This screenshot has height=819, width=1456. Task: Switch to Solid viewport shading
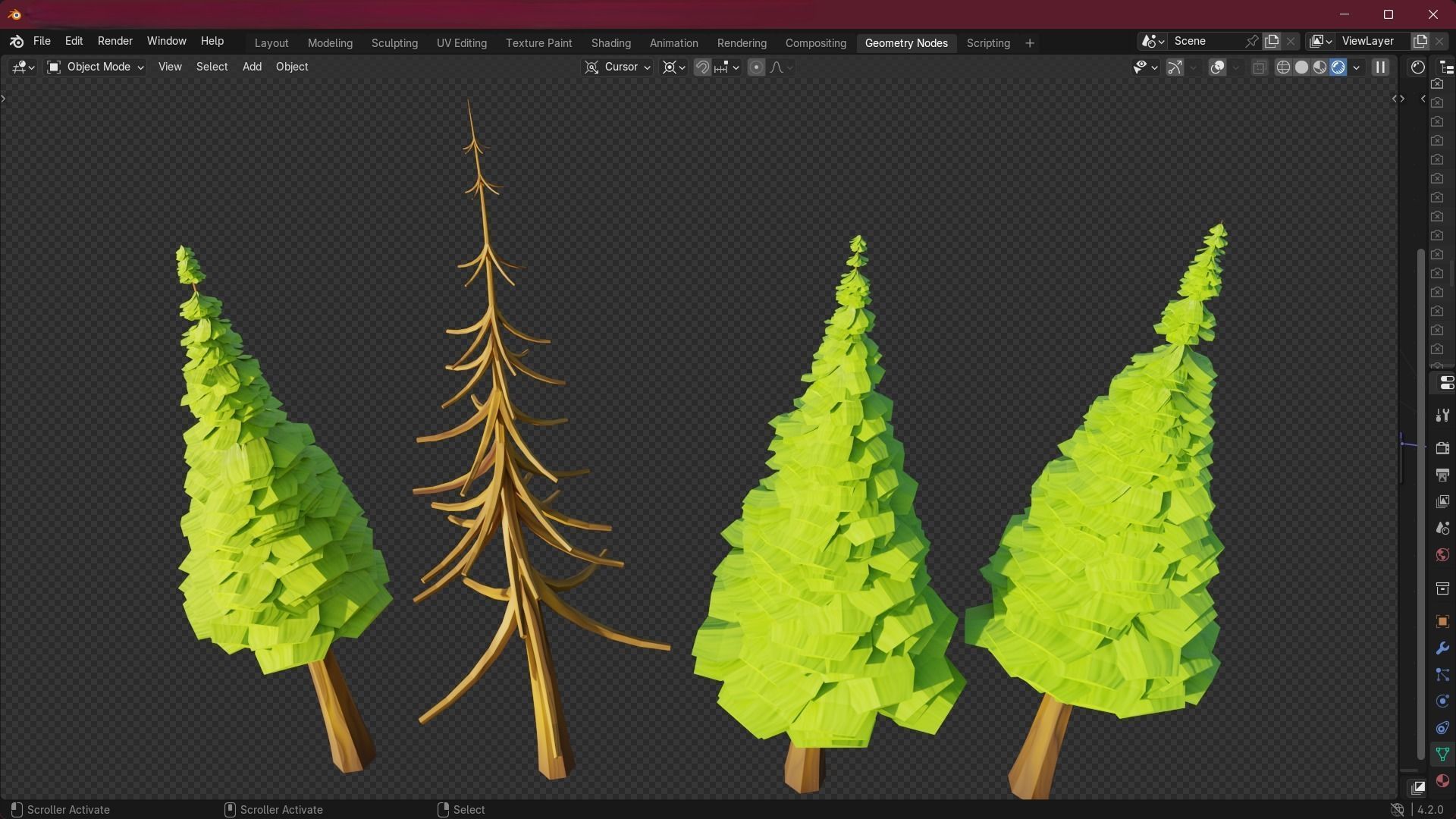[1301, 67]
